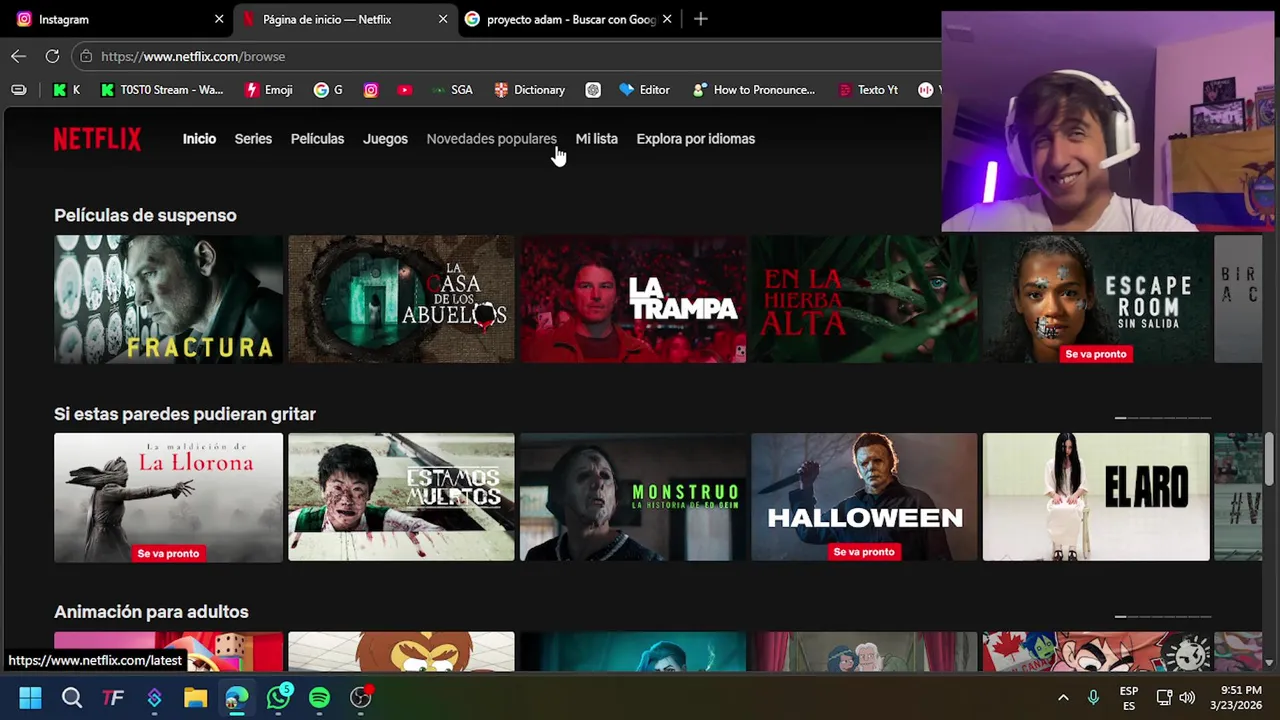Select Escape Room Sin Salida thumbnail
The width and height of the screenshot is (1280, 720).
tap(1096, 299)
